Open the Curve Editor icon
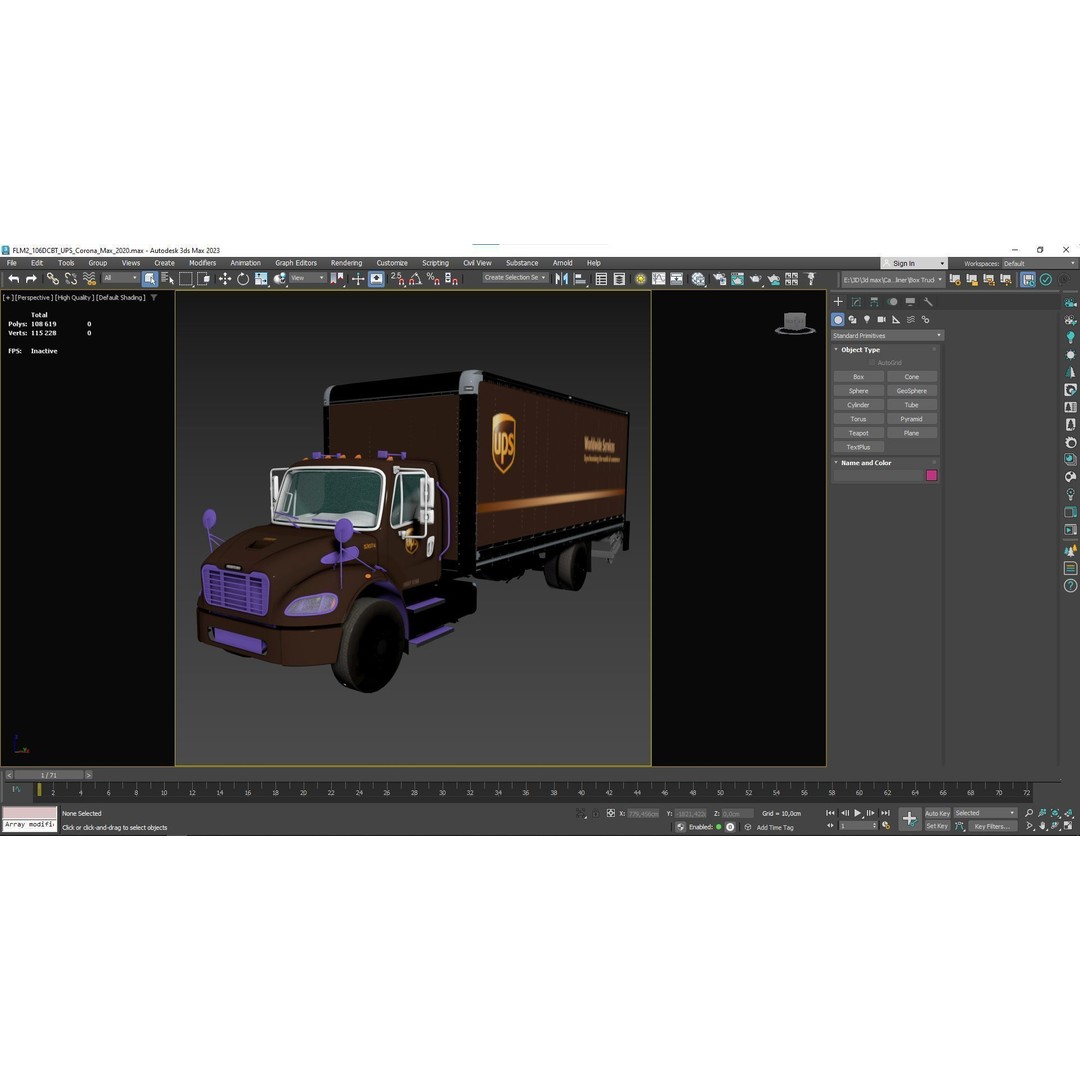Image resolution: width=1080 pixels, height=1080 pixels. pyautogui.click(x=658, y=279)
